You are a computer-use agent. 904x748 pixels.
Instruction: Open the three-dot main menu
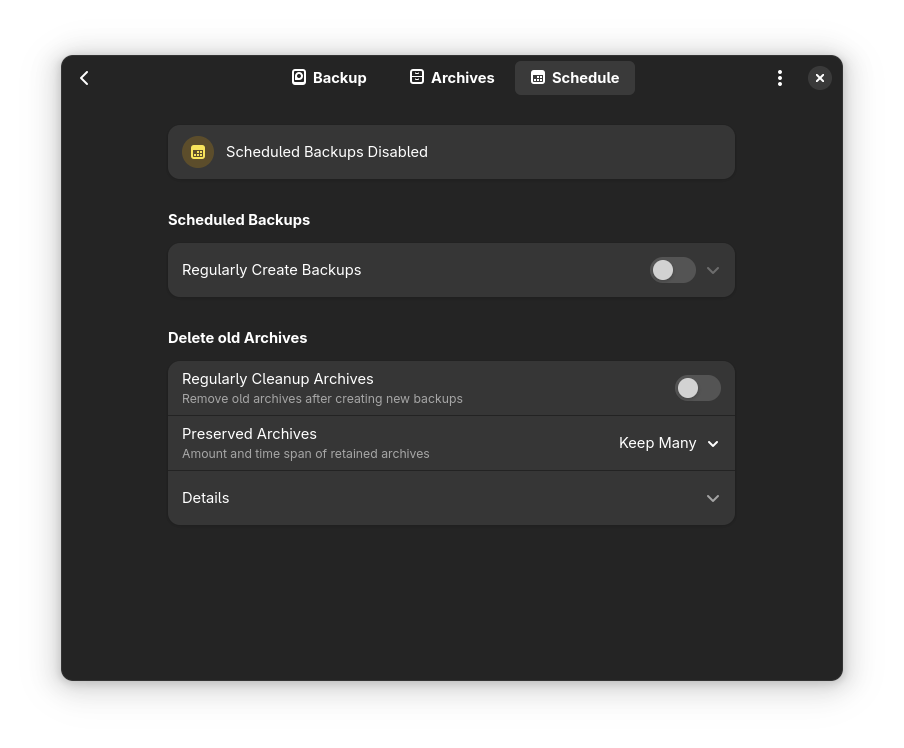coord(779,78)
